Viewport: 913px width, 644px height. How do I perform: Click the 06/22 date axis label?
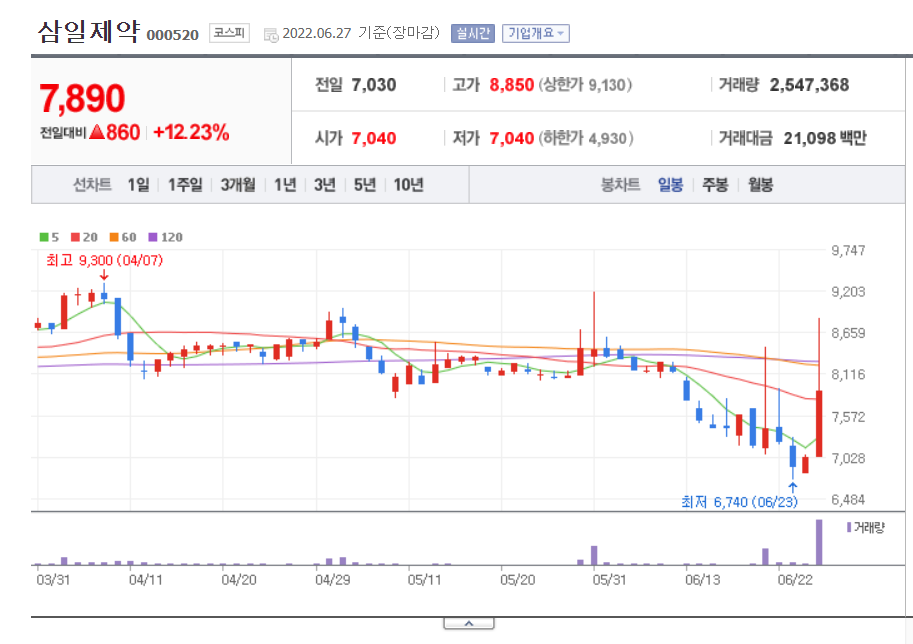pos(795,580)
